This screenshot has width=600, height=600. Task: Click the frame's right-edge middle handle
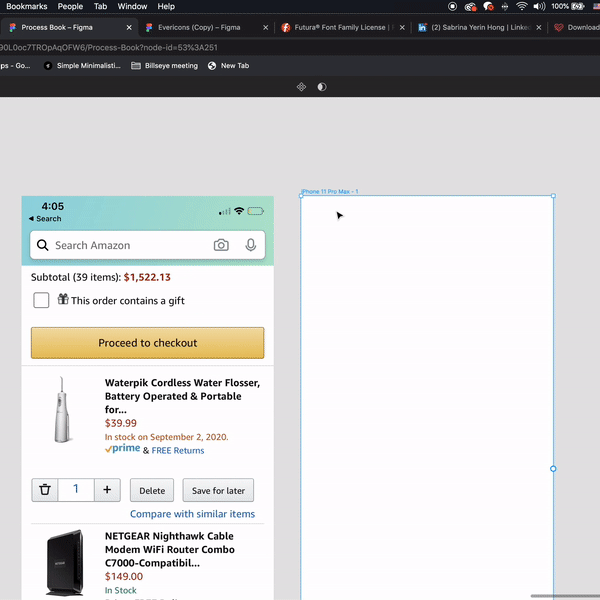[553, 469]
